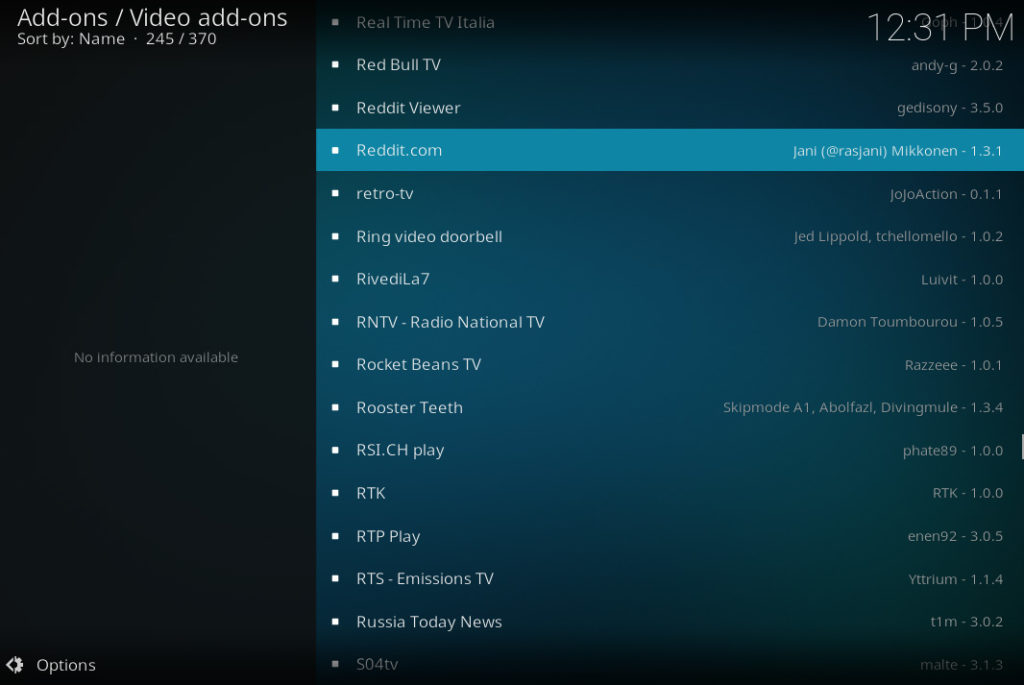Click the Rooster Teeth add-on icon
This screenshot has width=1024, height=685.
(335, 407)
